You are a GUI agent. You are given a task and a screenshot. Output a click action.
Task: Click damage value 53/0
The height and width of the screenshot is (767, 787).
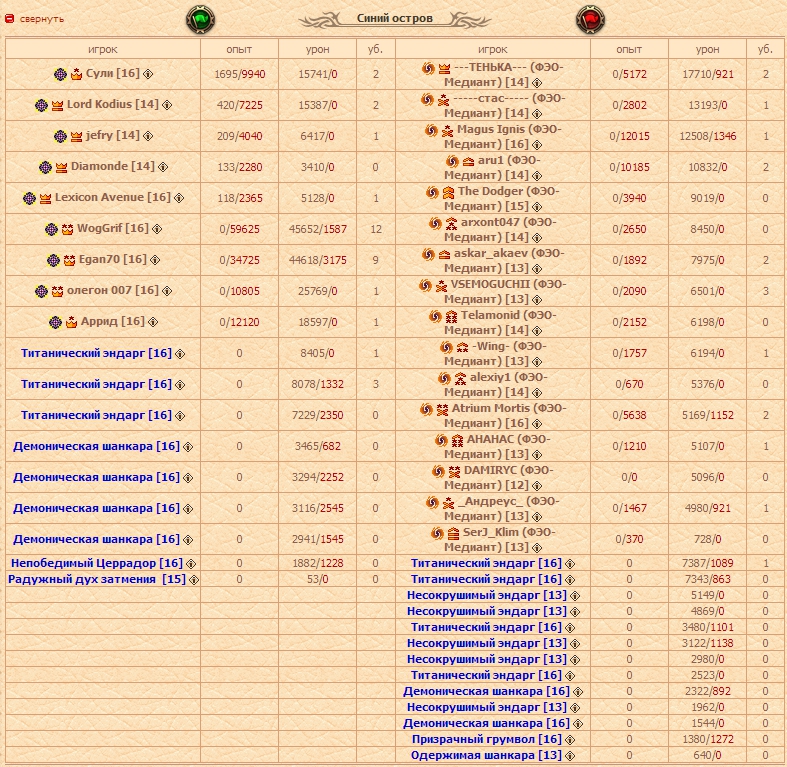318,579
